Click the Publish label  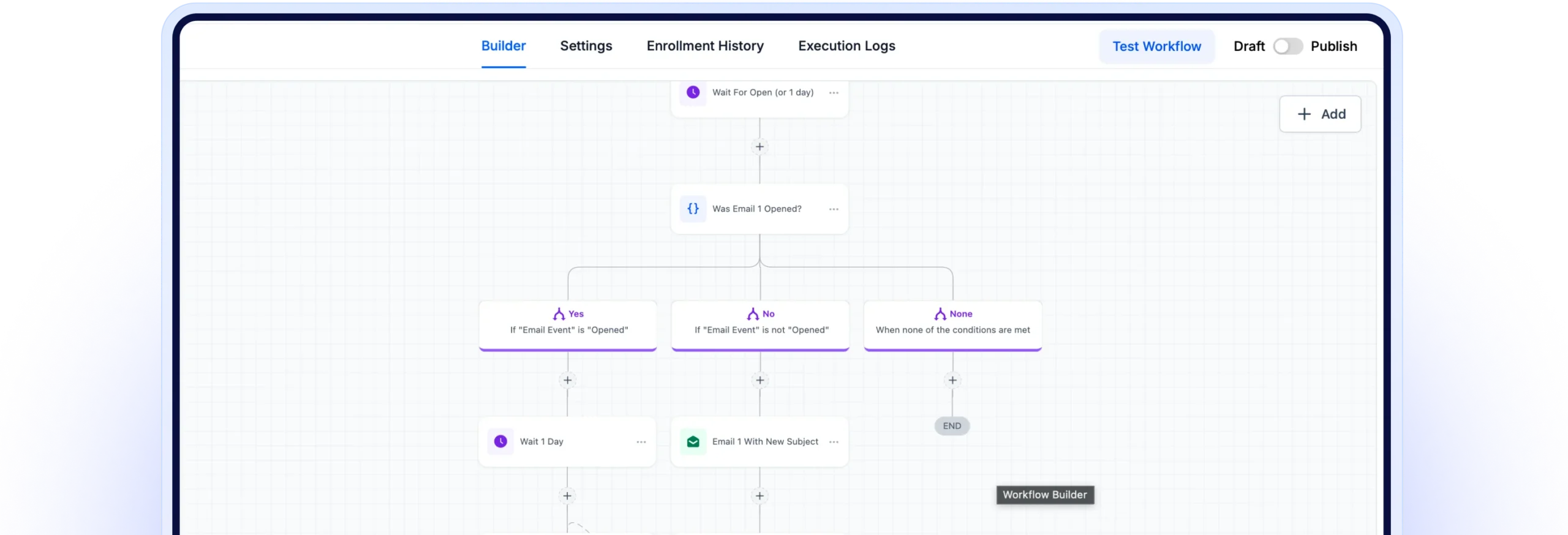click(1333, 47)
